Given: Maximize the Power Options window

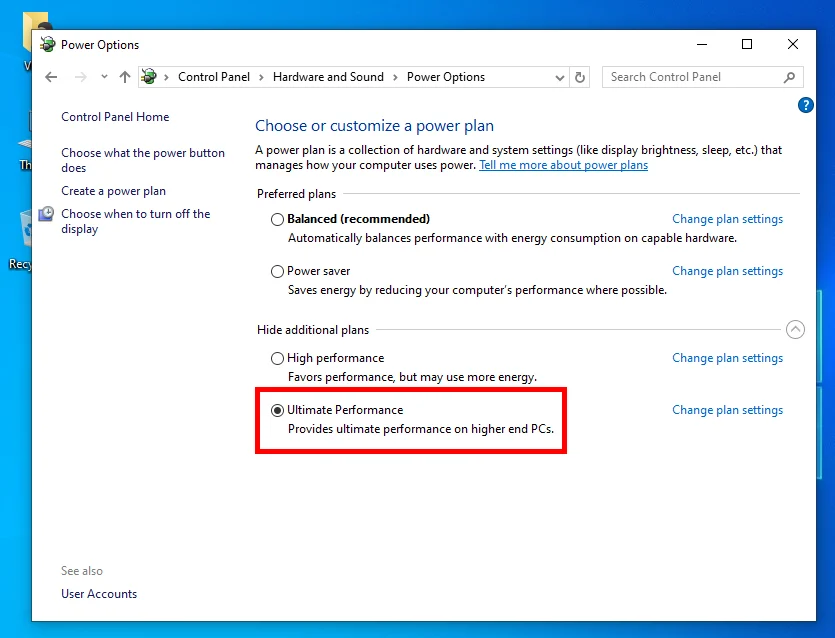Looking at the screenshot, I should 747,44.
